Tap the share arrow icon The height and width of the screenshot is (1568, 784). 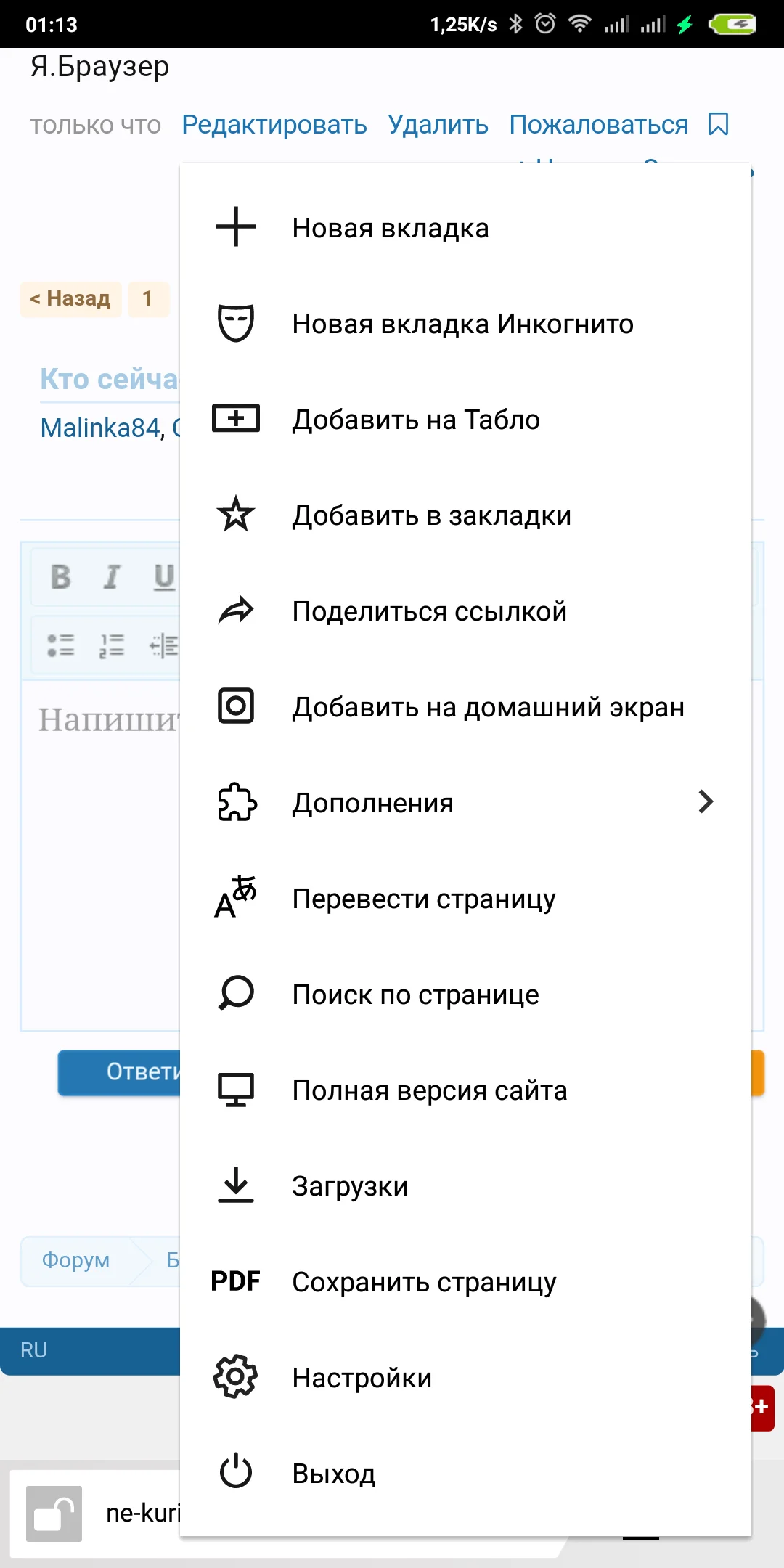click(236, 611)
